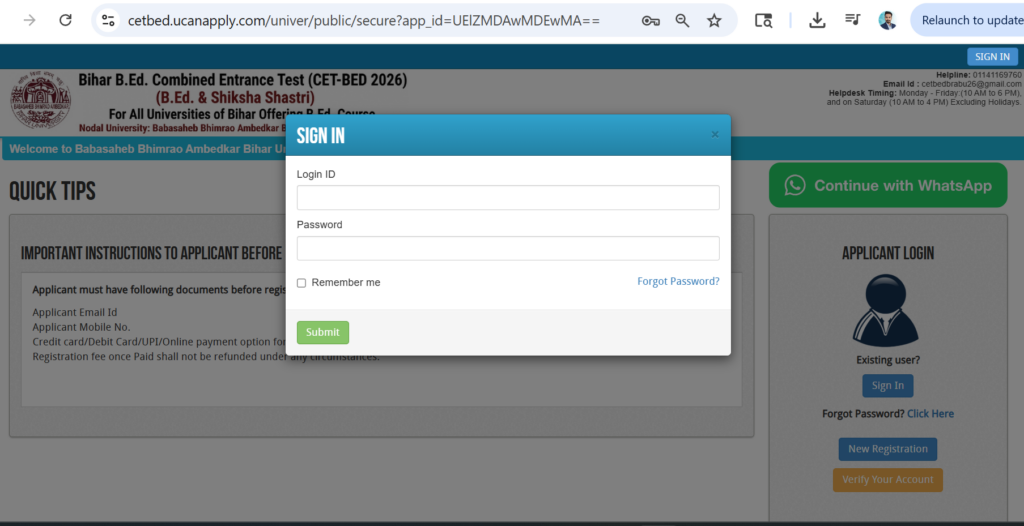Click the SIGN IN dialog title
Screen dimensions: 1024x526
tap(321, 136)
